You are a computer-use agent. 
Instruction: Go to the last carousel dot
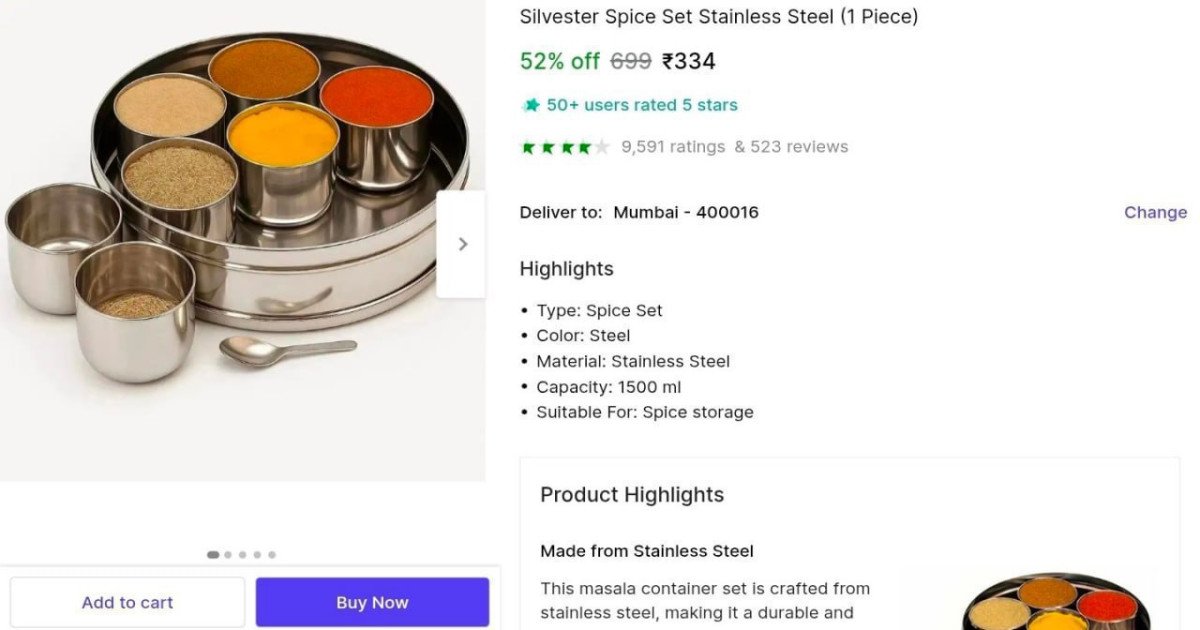(x=272, y=554)
